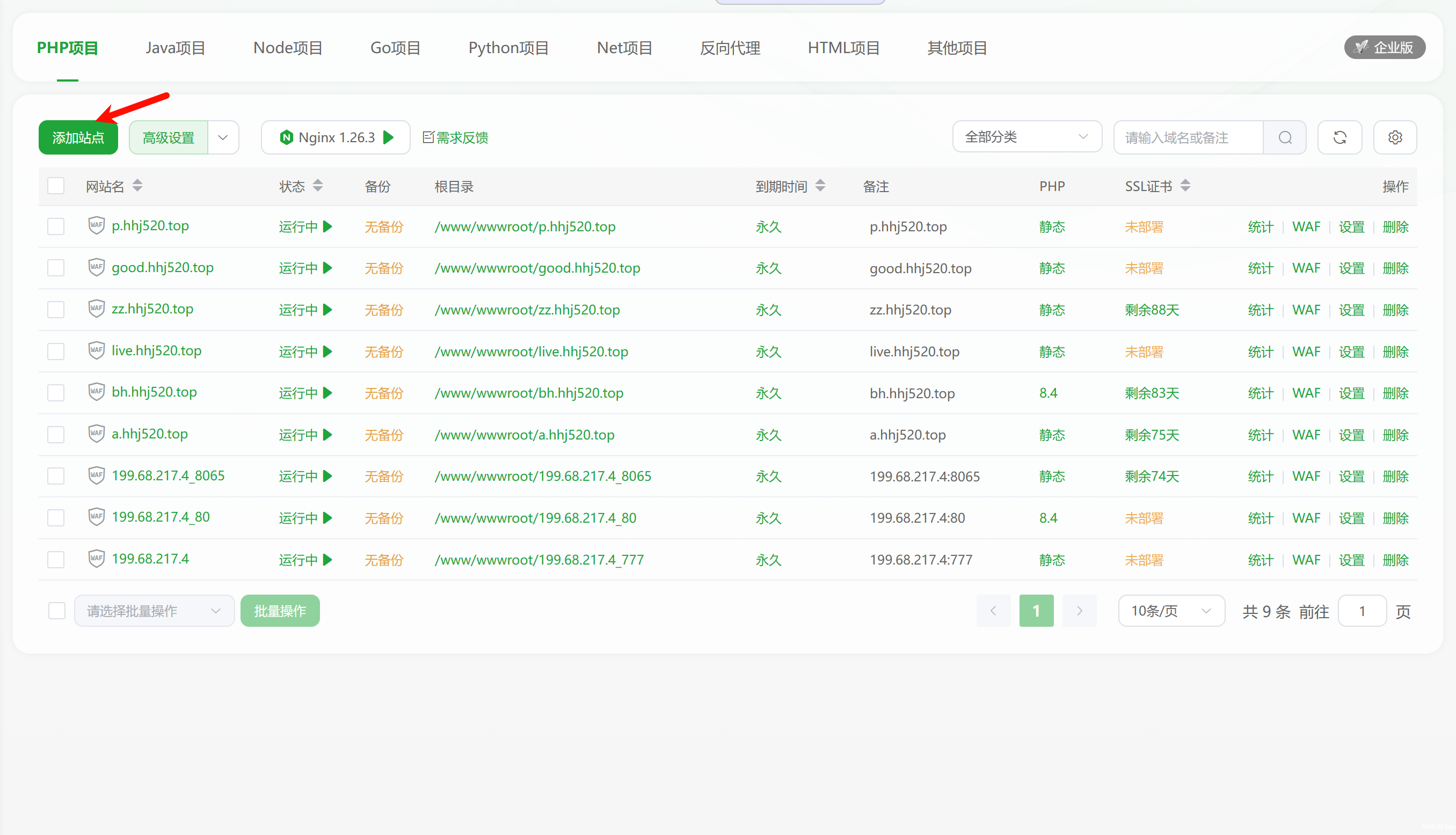
Task: Switch to the Java项目 tab
Action: point(176,48)
